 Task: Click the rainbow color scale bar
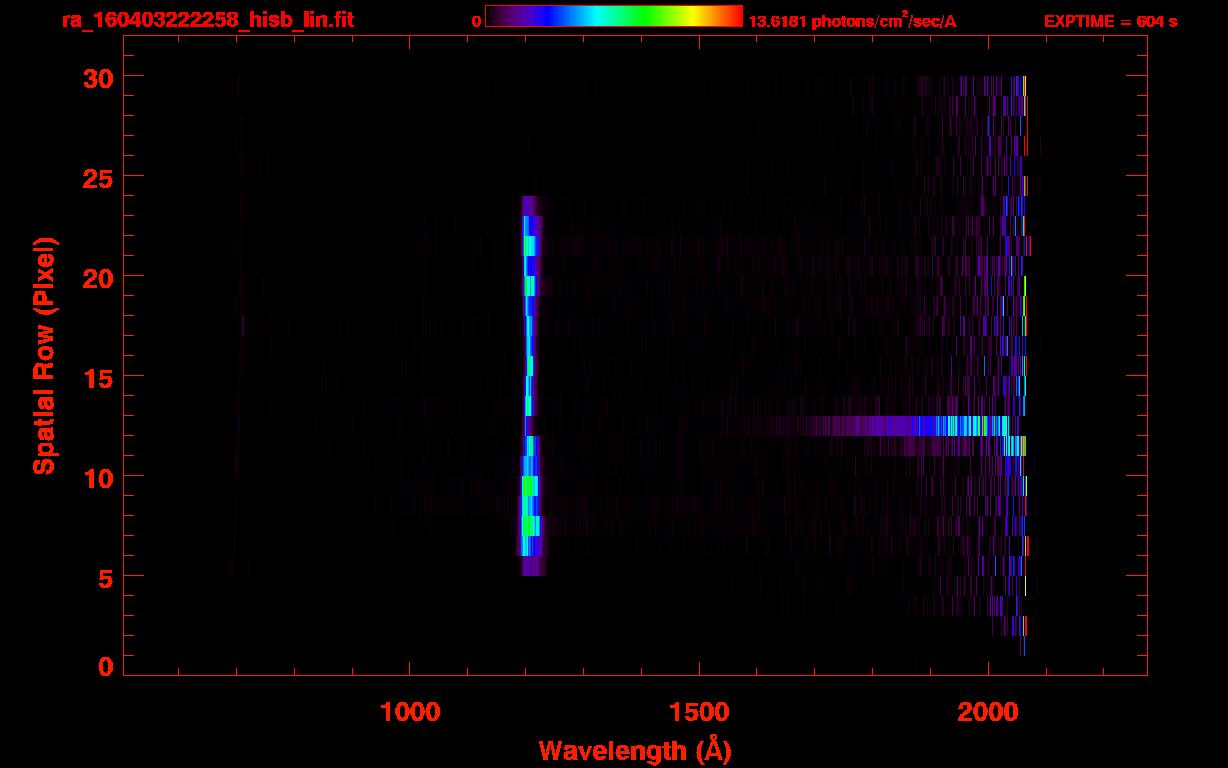[x=614, y=16]
